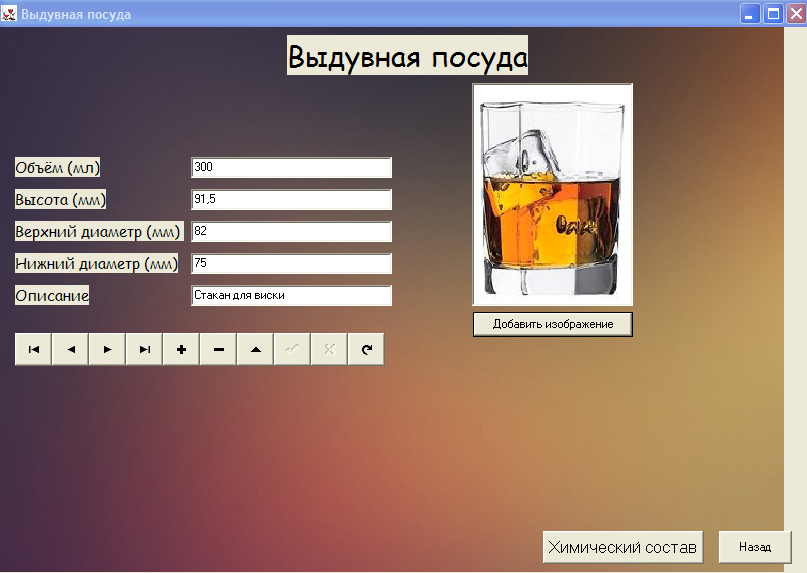Go to previous record arrow
This screenshot has height=573, width=807.
coord(71,350)
